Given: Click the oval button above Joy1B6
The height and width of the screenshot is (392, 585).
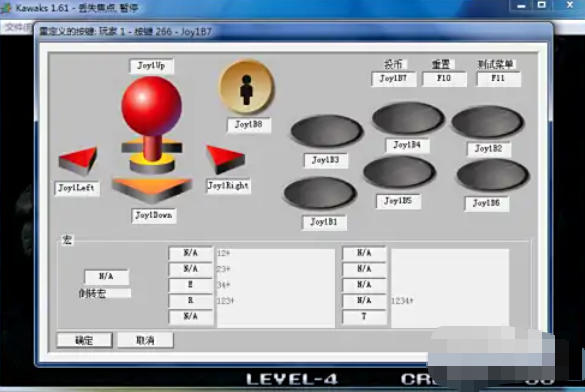Looking at the screenshot, I should coord(492,175).
